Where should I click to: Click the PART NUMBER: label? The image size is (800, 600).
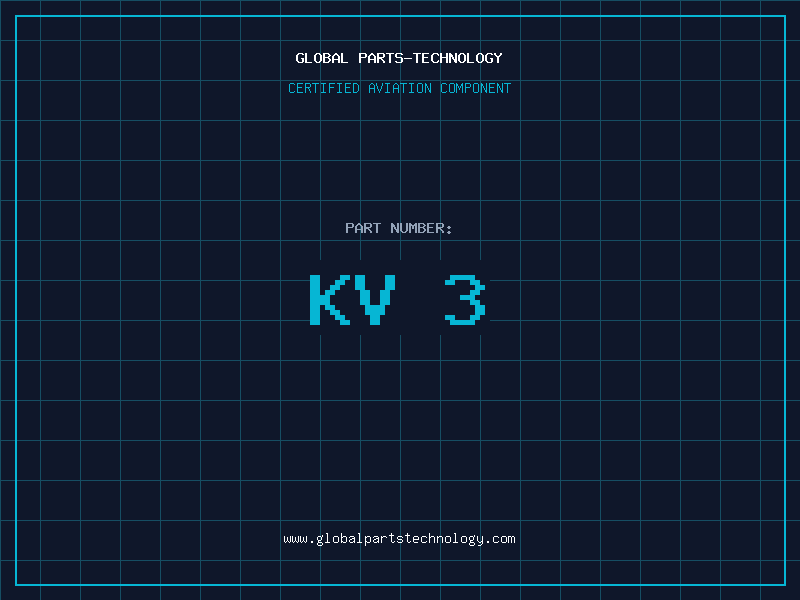coord(399,228)
